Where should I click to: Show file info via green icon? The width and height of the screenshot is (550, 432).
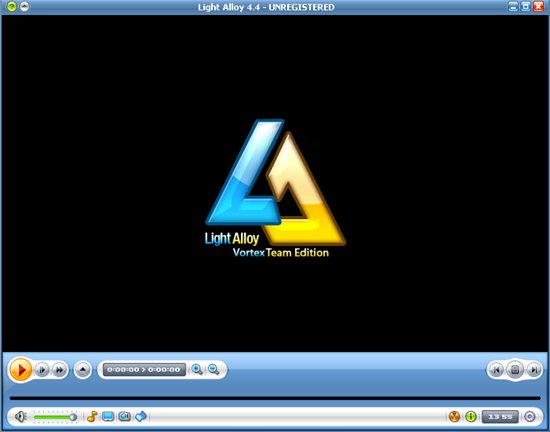tap(471, 417)
